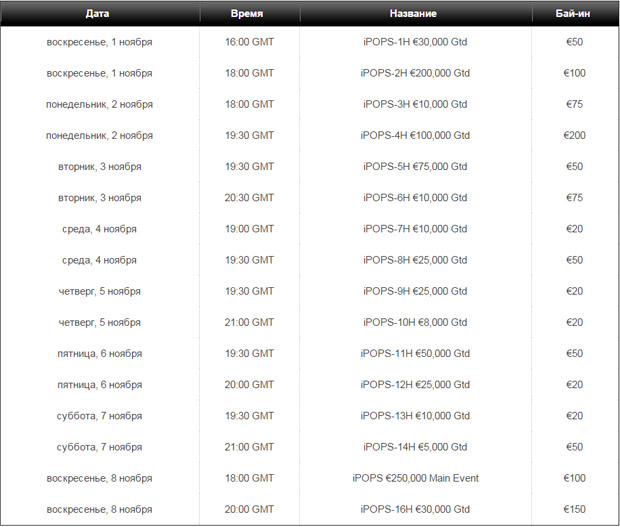
Task: Click the date cell of iPOPS-2H row
Action: click(x=100, y=73)
